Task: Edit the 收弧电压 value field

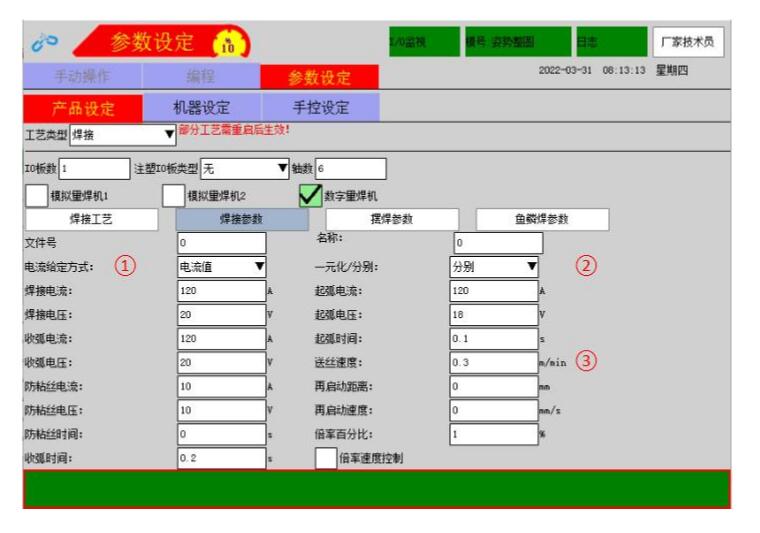Action: pos(222,362)
